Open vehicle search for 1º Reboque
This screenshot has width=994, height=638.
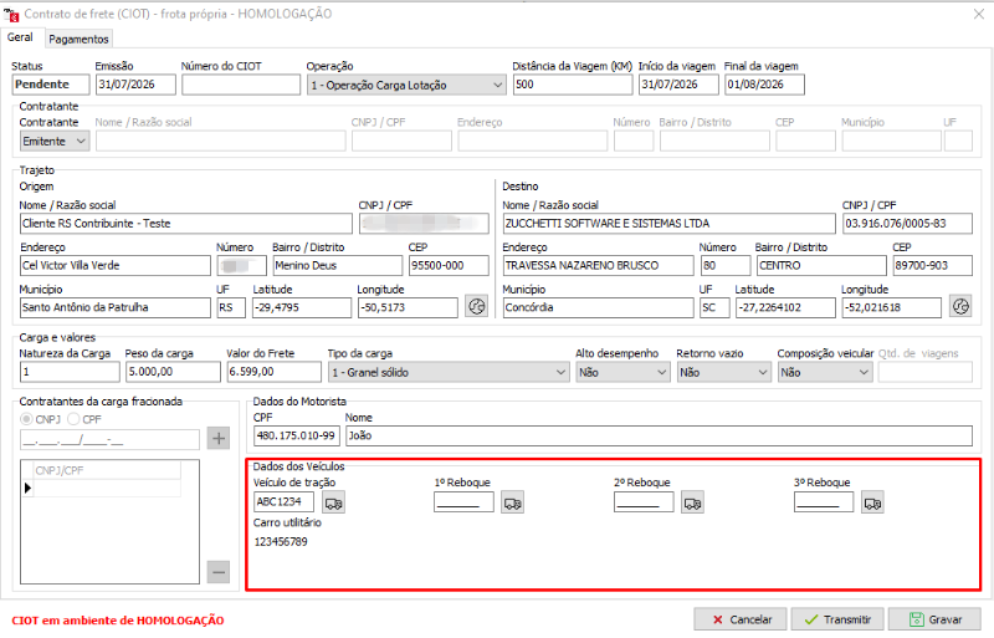coord(512,503)
